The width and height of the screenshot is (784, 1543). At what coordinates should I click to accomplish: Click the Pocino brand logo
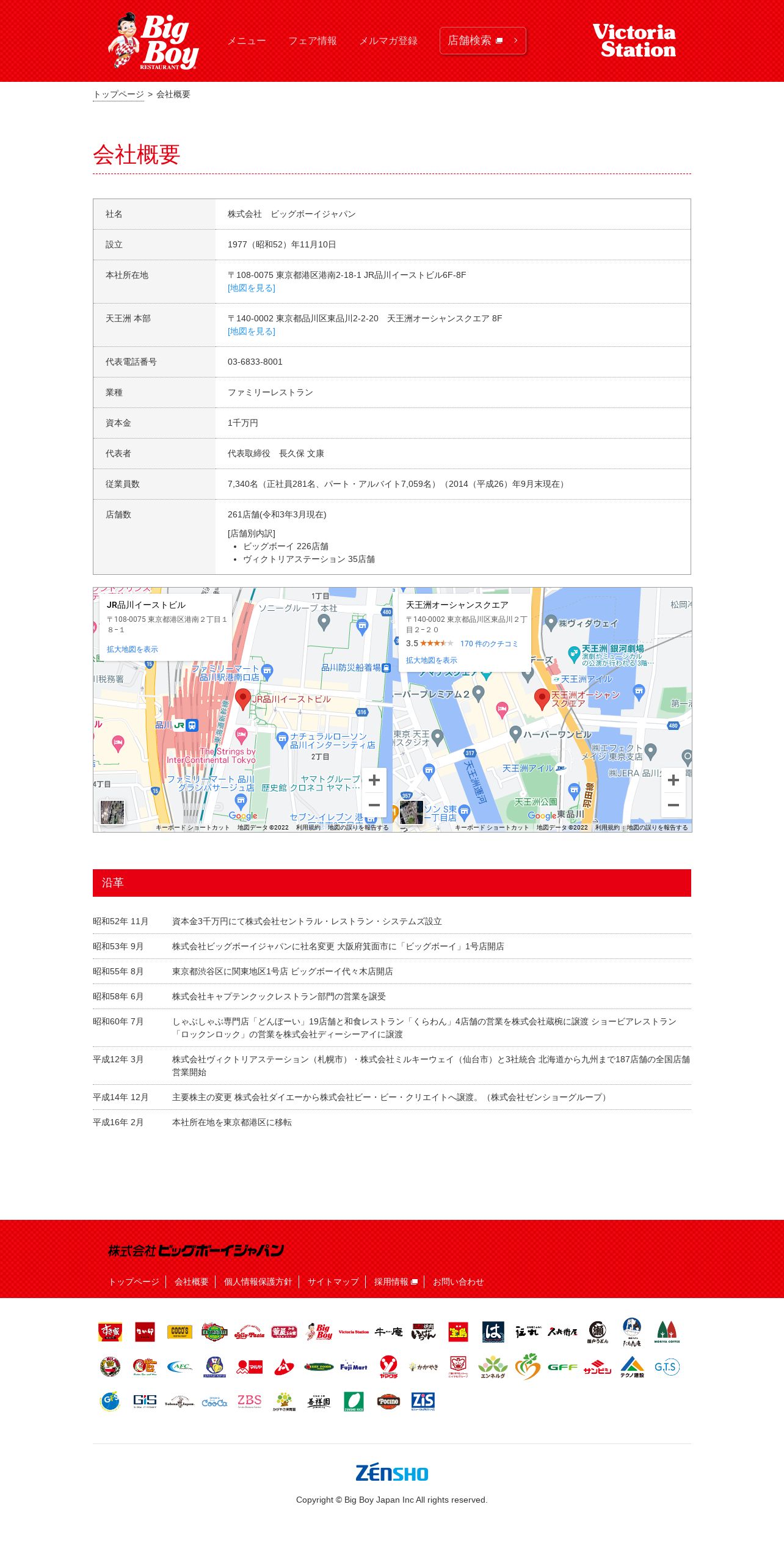coord(388,1401)
